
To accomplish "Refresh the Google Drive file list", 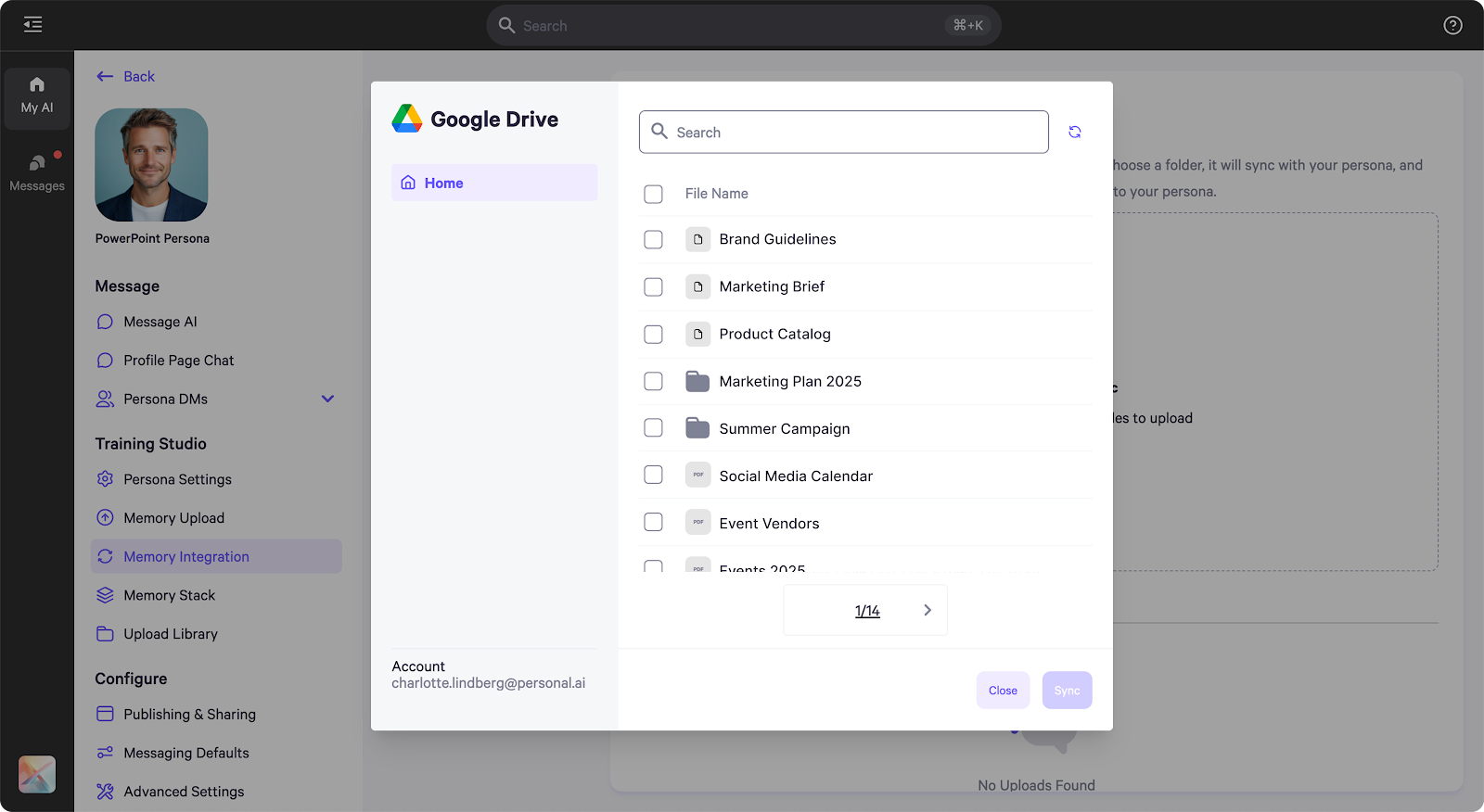I will point(1075,133).
